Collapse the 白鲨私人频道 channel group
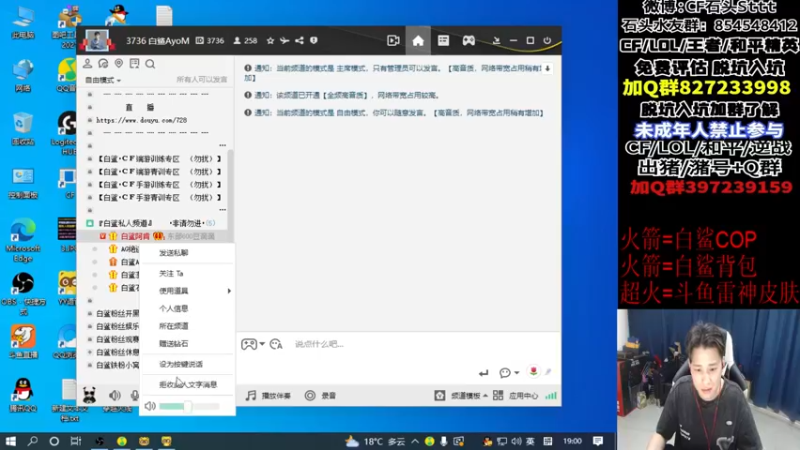 90,223
